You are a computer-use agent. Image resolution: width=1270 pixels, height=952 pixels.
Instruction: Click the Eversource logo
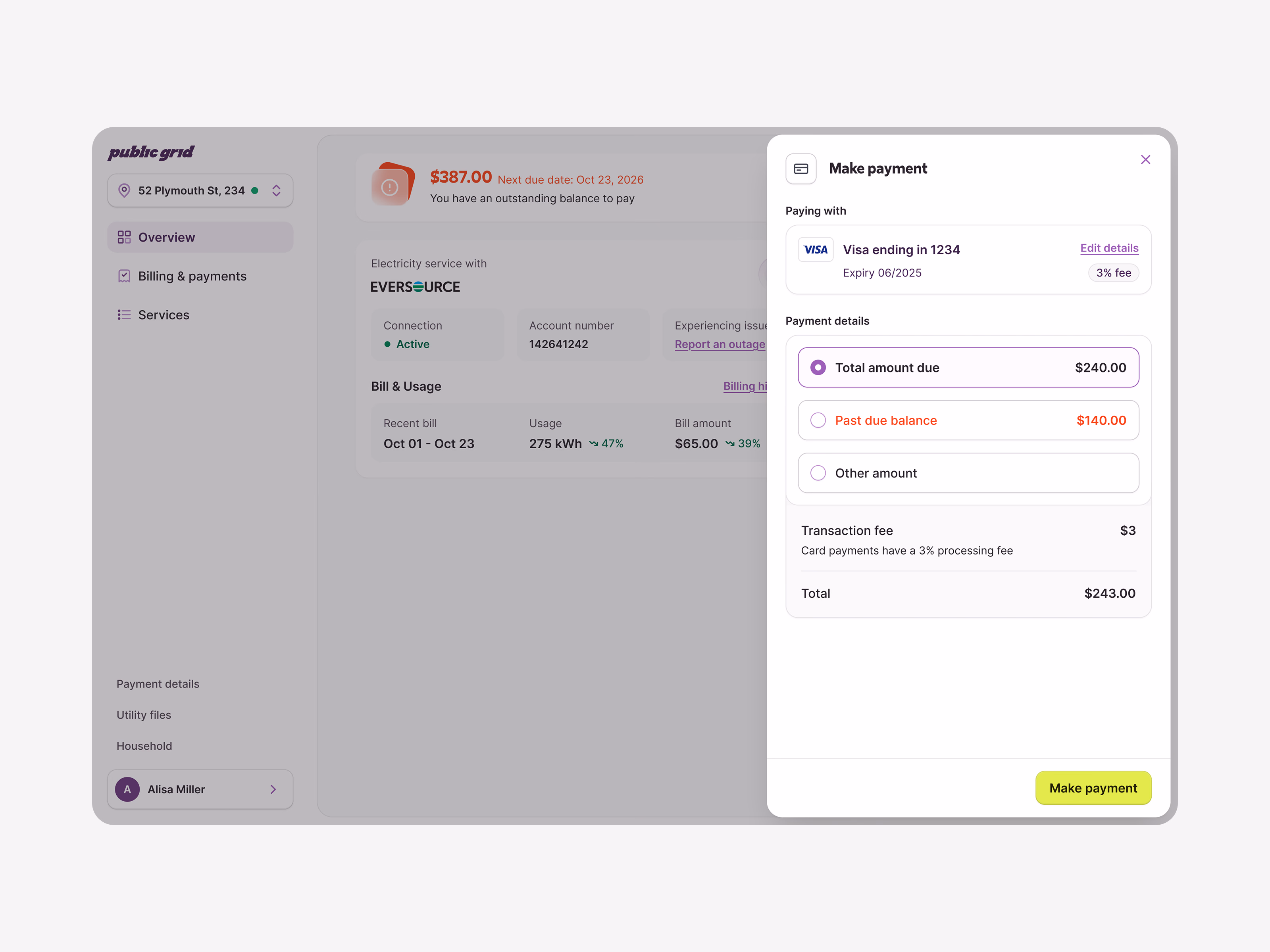(x=415, y=287)
